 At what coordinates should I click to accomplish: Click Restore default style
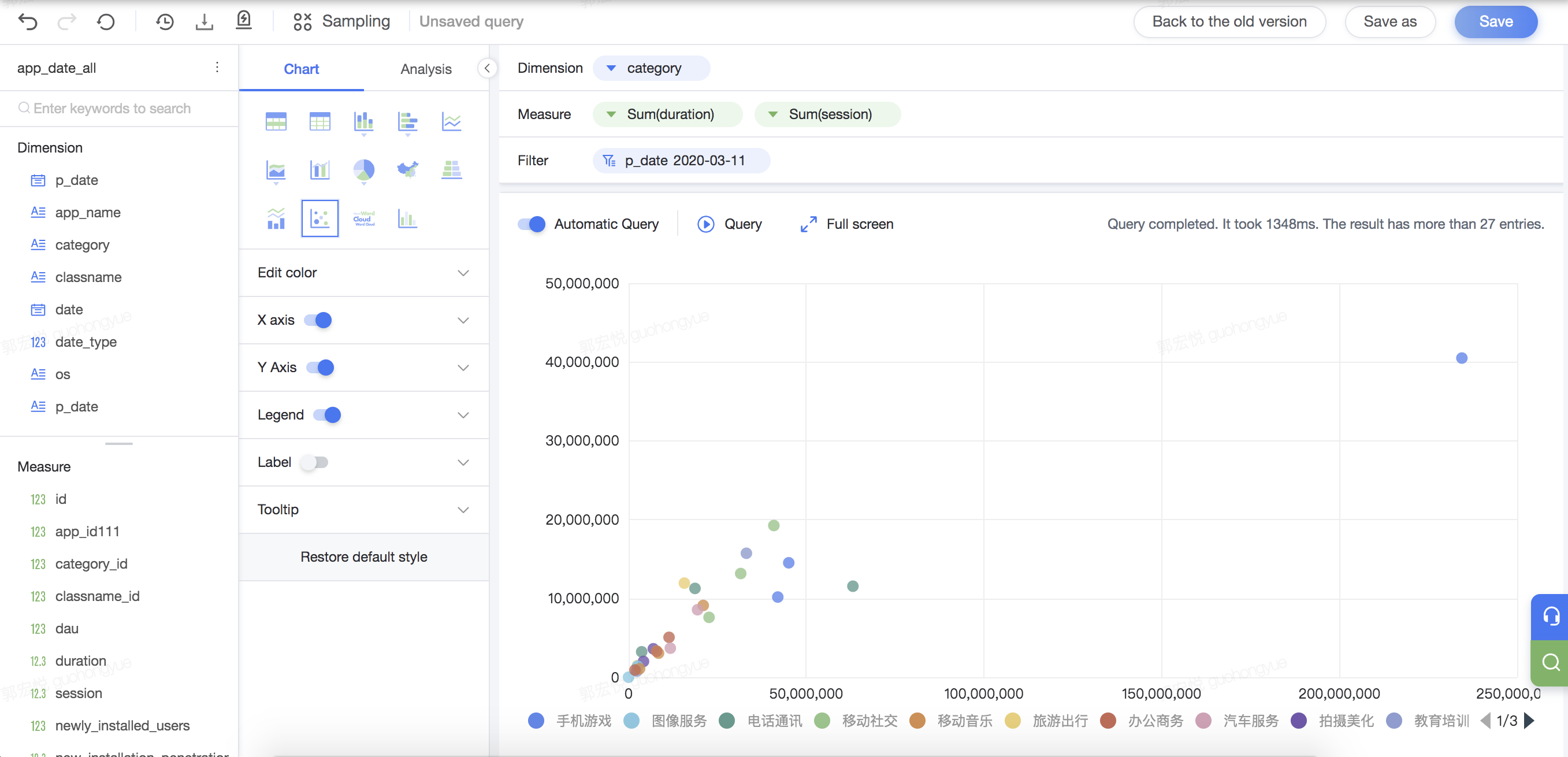[364, 556]
